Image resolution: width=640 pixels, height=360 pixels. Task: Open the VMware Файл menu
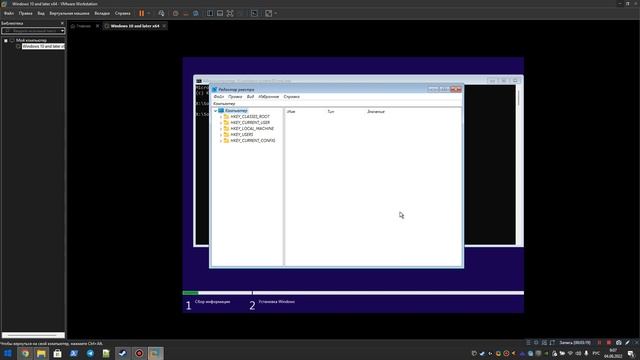click(9, 13)
